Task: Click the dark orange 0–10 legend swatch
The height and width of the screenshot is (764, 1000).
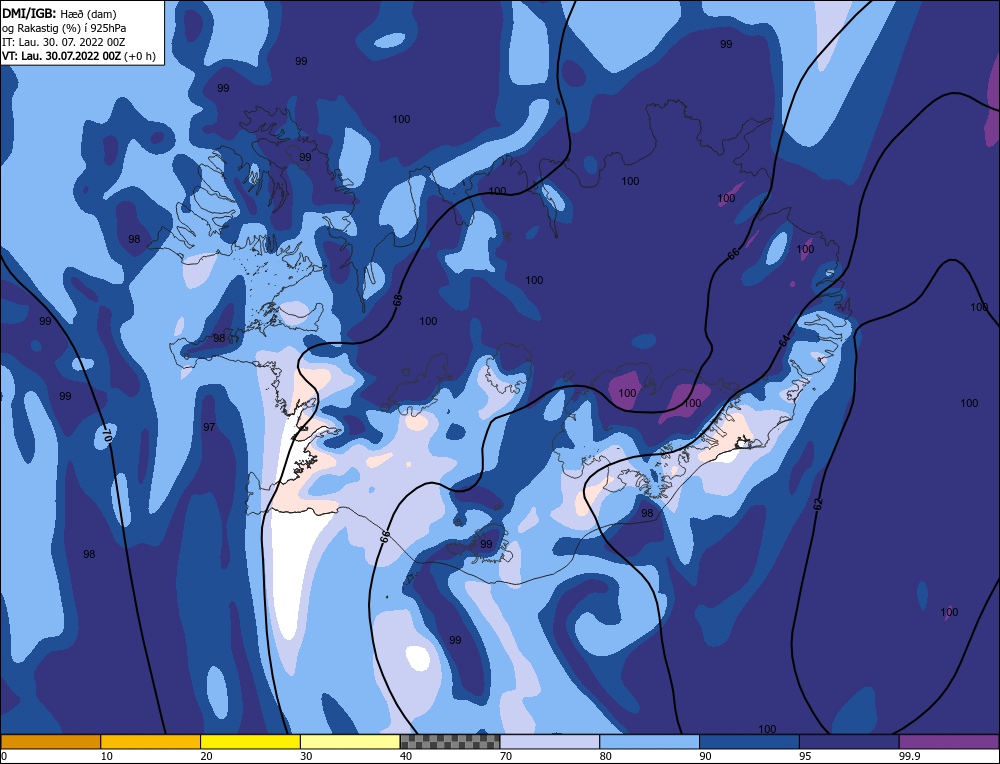Action: 50,741
